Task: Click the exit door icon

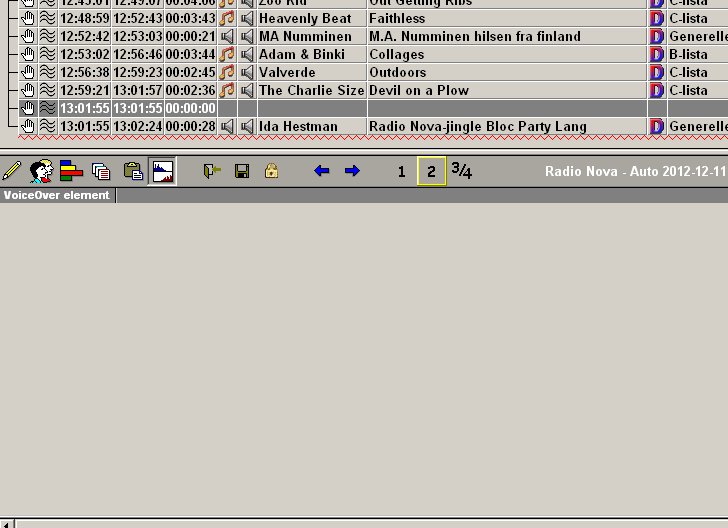Action: point(212,171)
